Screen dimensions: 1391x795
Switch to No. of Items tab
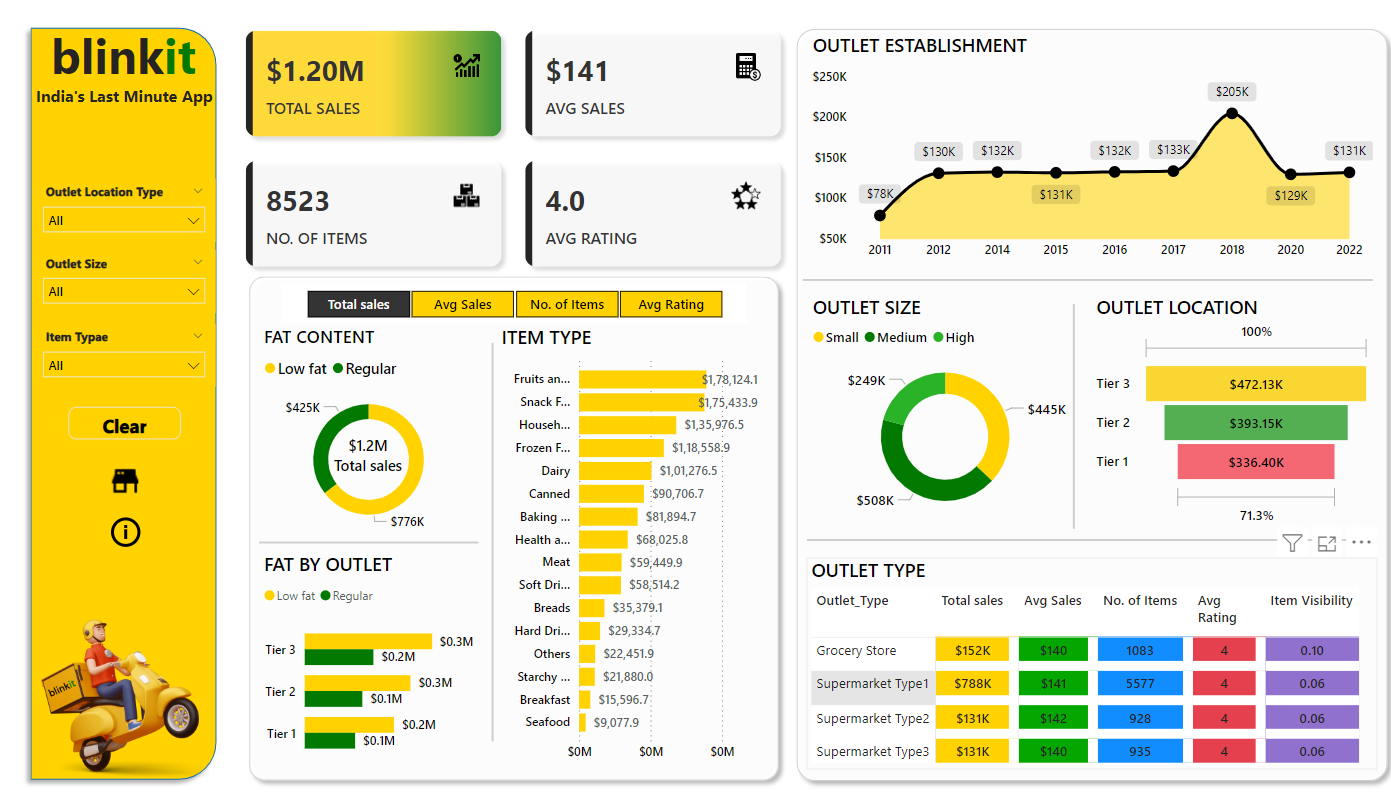(567, 304)
